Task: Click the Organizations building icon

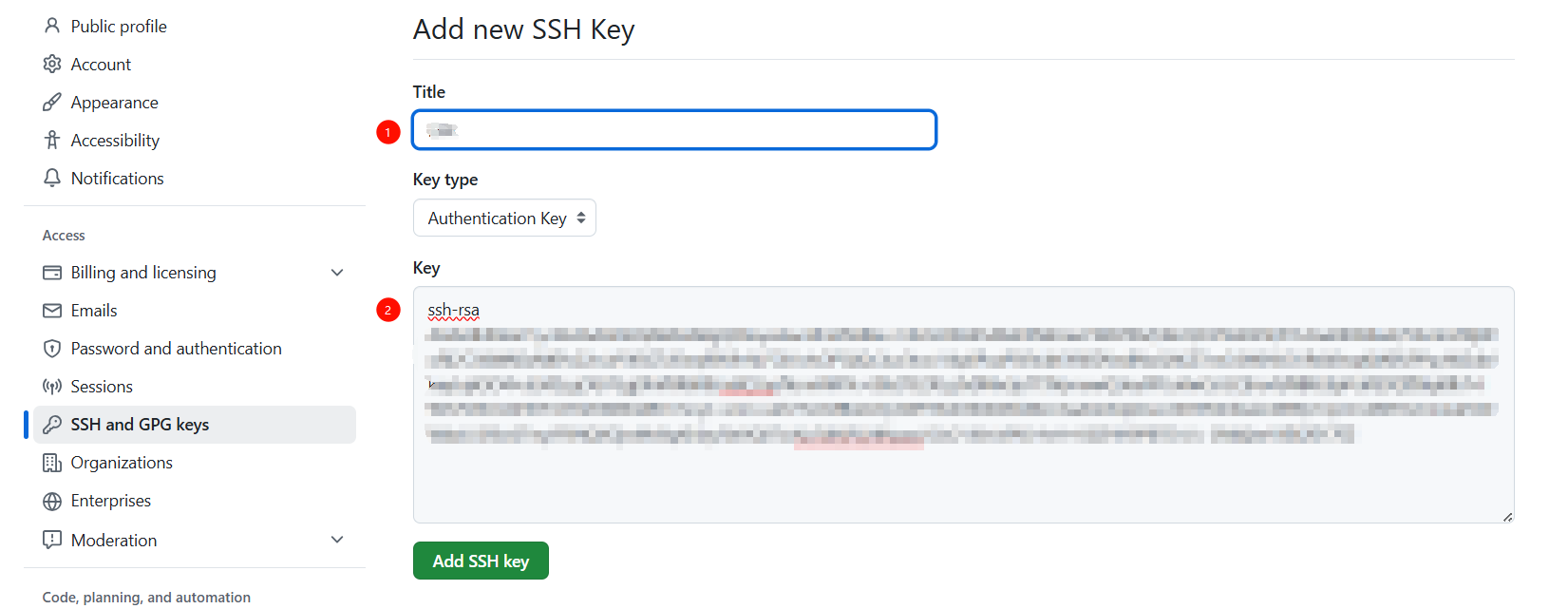Action: [x=52, y=463]
